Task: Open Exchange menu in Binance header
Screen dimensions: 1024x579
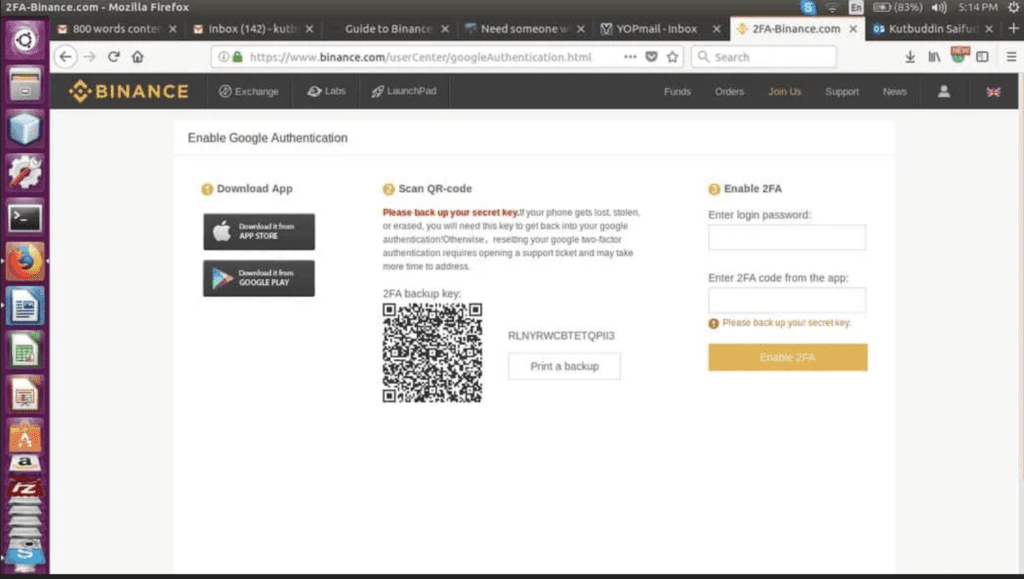Action: coord(249,91)
